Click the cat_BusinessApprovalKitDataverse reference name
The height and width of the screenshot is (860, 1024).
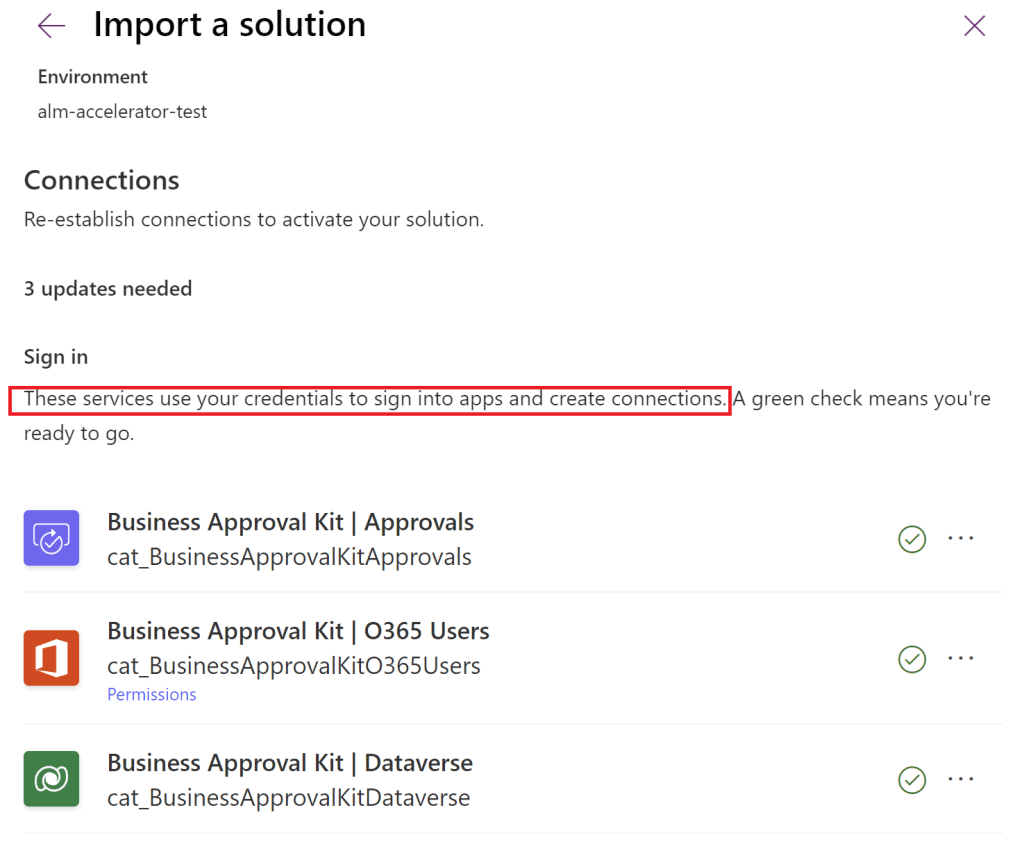[x=288, y=797]
